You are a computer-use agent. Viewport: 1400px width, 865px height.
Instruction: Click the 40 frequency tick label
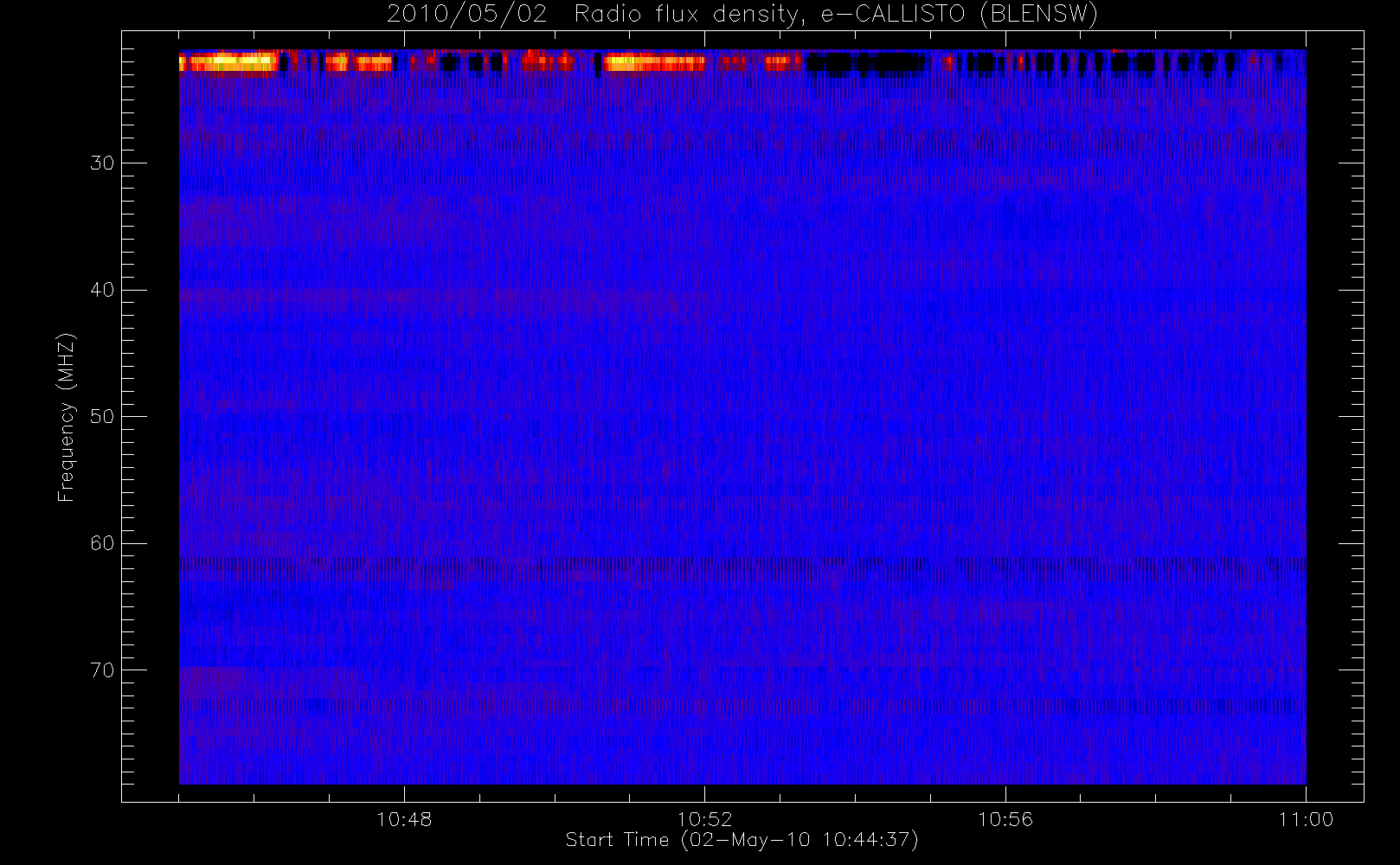coord(102,290)
